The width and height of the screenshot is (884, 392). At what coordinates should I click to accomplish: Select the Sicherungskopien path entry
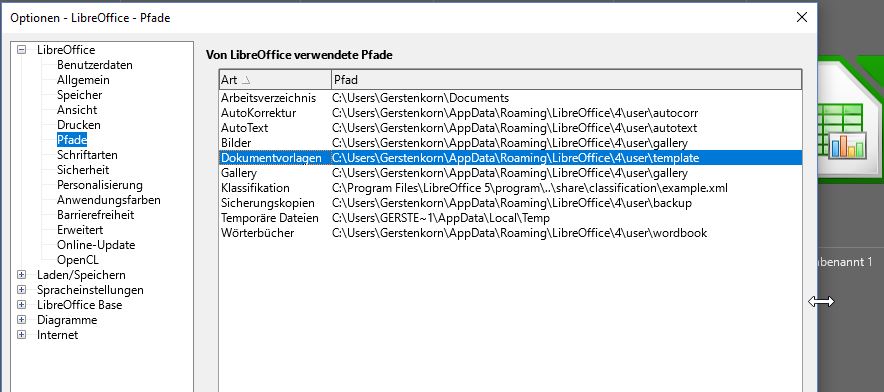pyautogui.click(x=510, y=203)
